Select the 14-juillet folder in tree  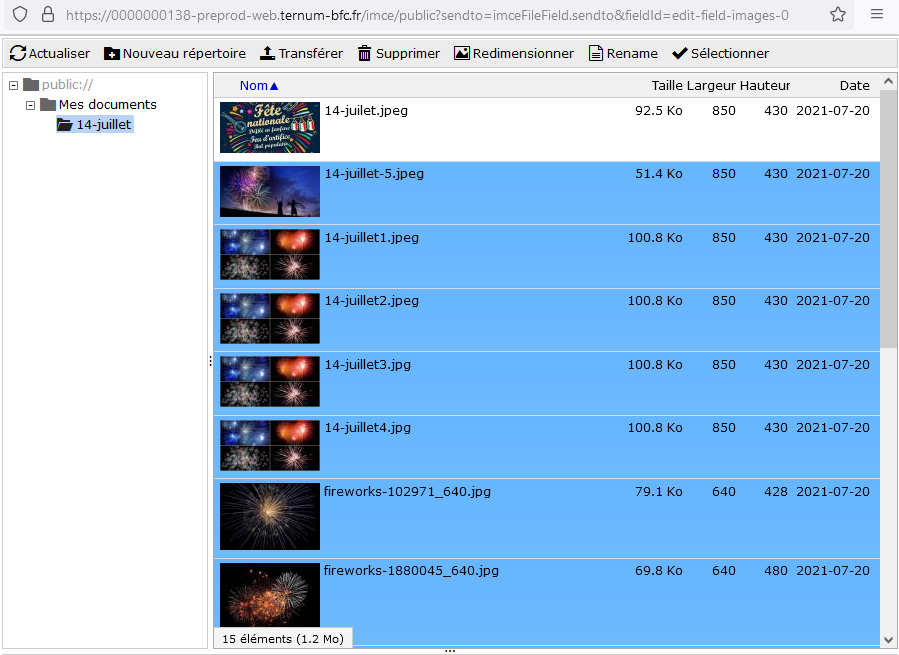pos(104,125)
